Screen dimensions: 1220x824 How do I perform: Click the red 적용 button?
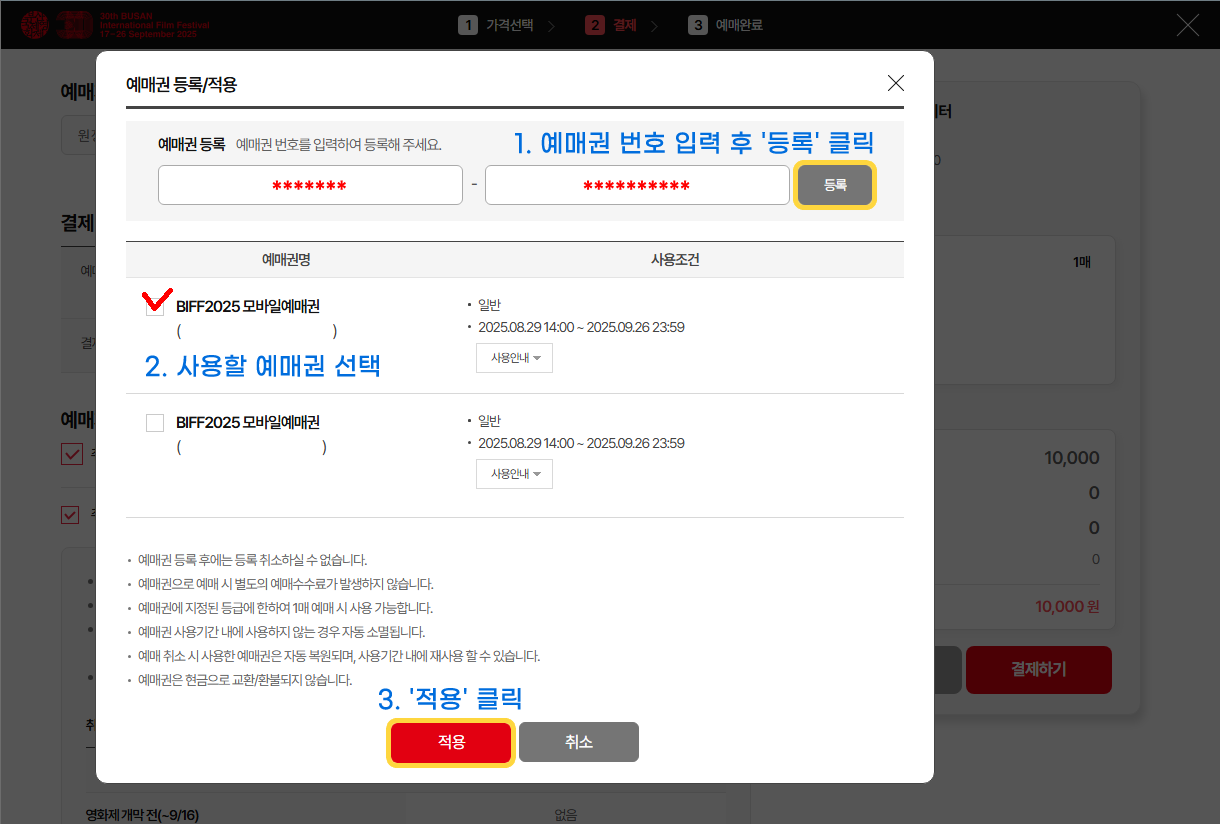coord(451,742)
